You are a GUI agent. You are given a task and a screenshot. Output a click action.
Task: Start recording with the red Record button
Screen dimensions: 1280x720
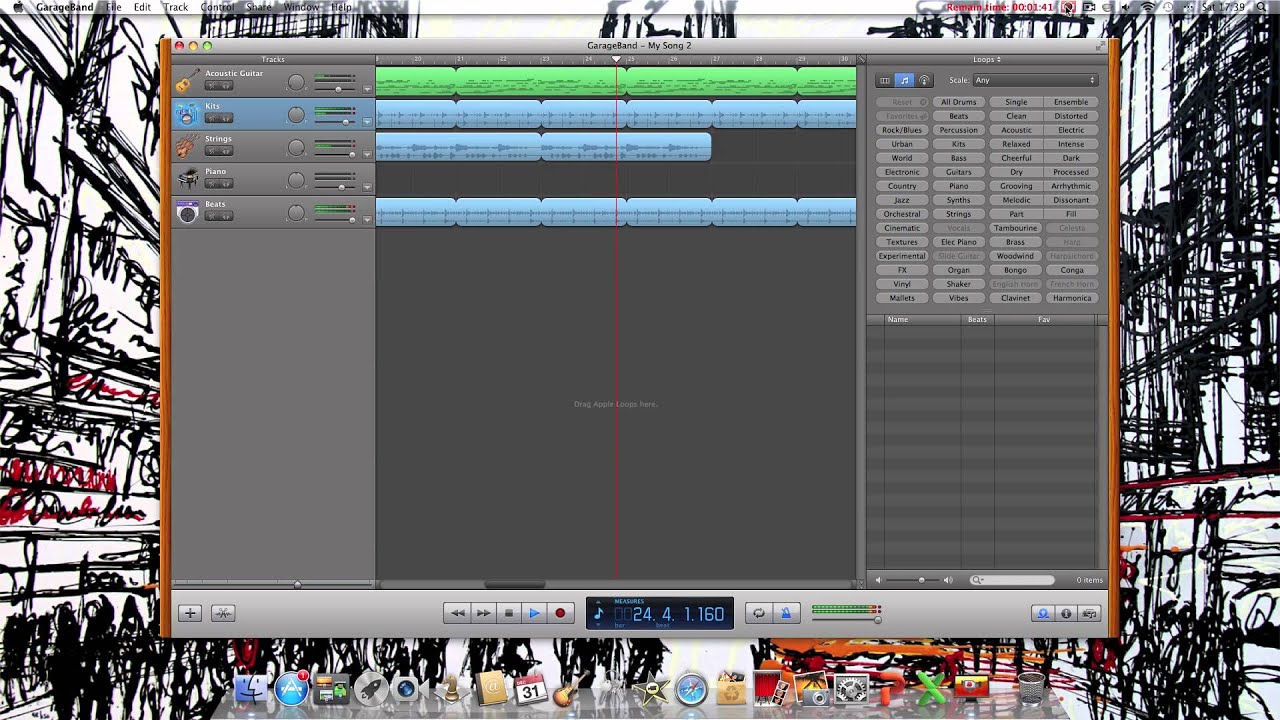(x=560, y=613)
